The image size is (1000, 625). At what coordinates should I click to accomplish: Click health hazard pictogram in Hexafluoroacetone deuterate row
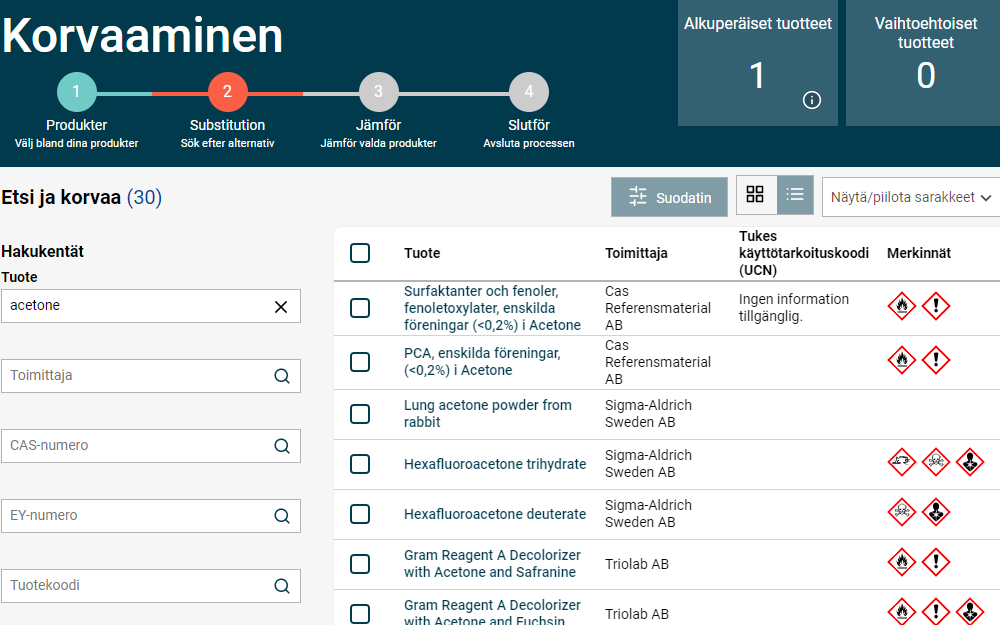point(936,512)
